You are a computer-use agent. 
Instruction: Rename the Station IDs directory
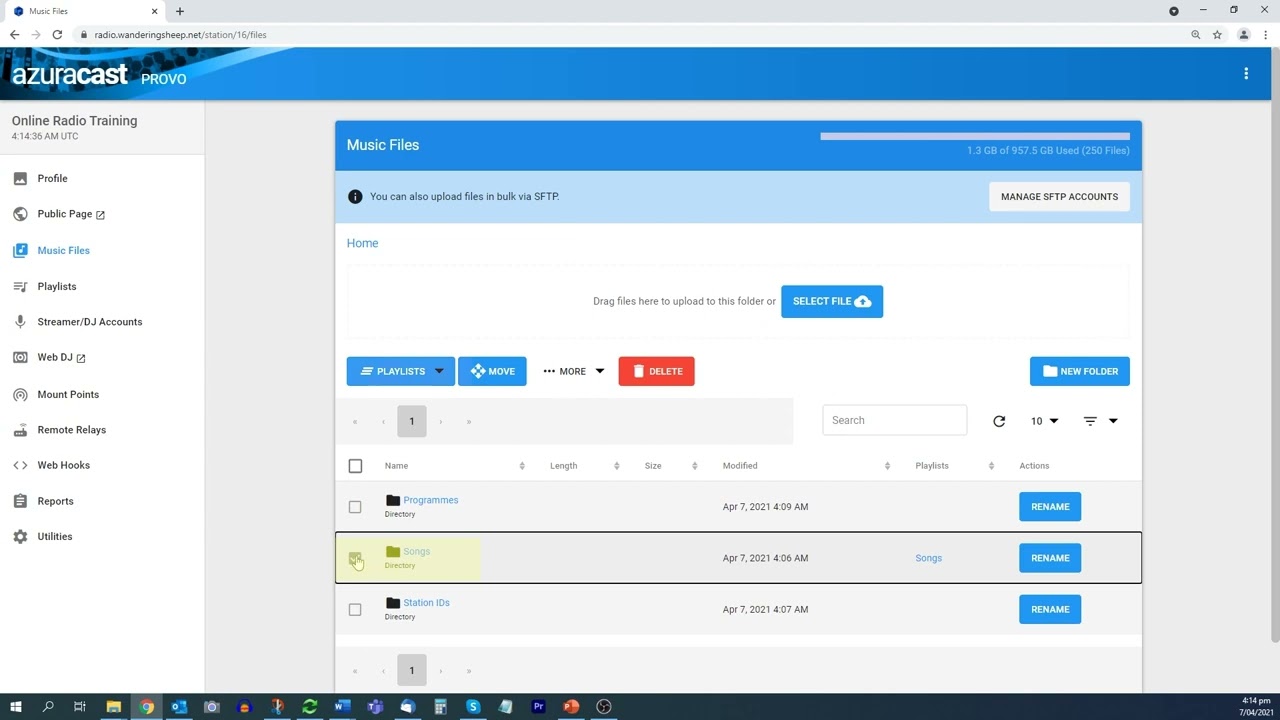click(1050, 609)
